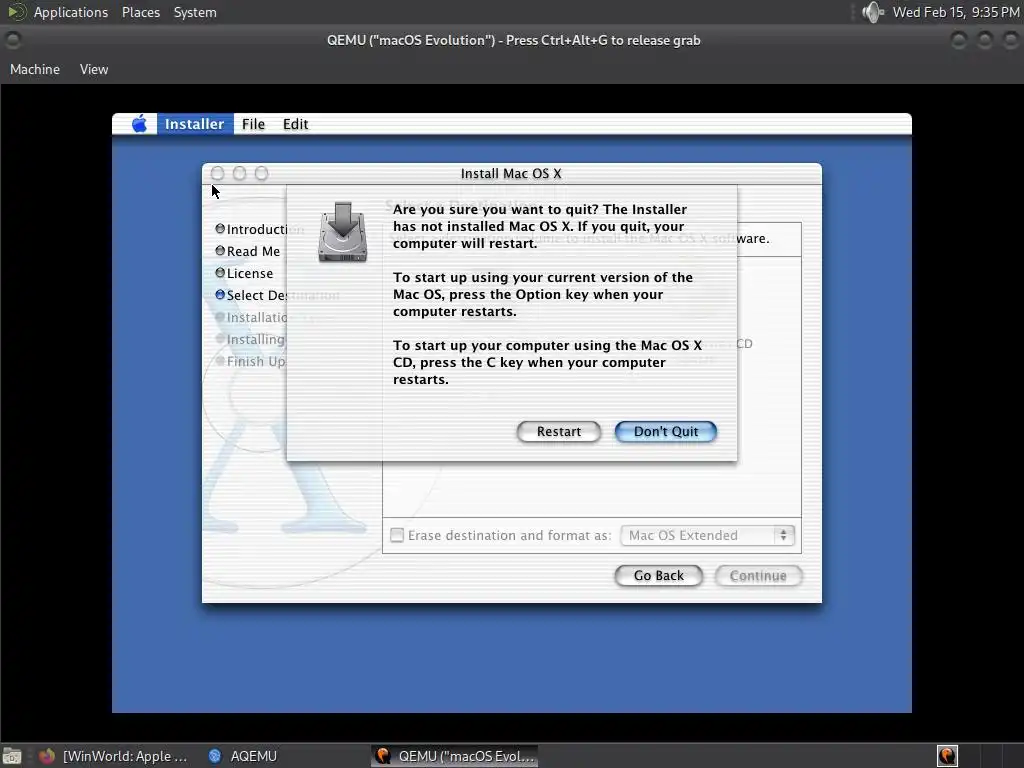Screen dimensions: 1024x768
Task: Click the License step label
Action: click(x=250, y=274)
